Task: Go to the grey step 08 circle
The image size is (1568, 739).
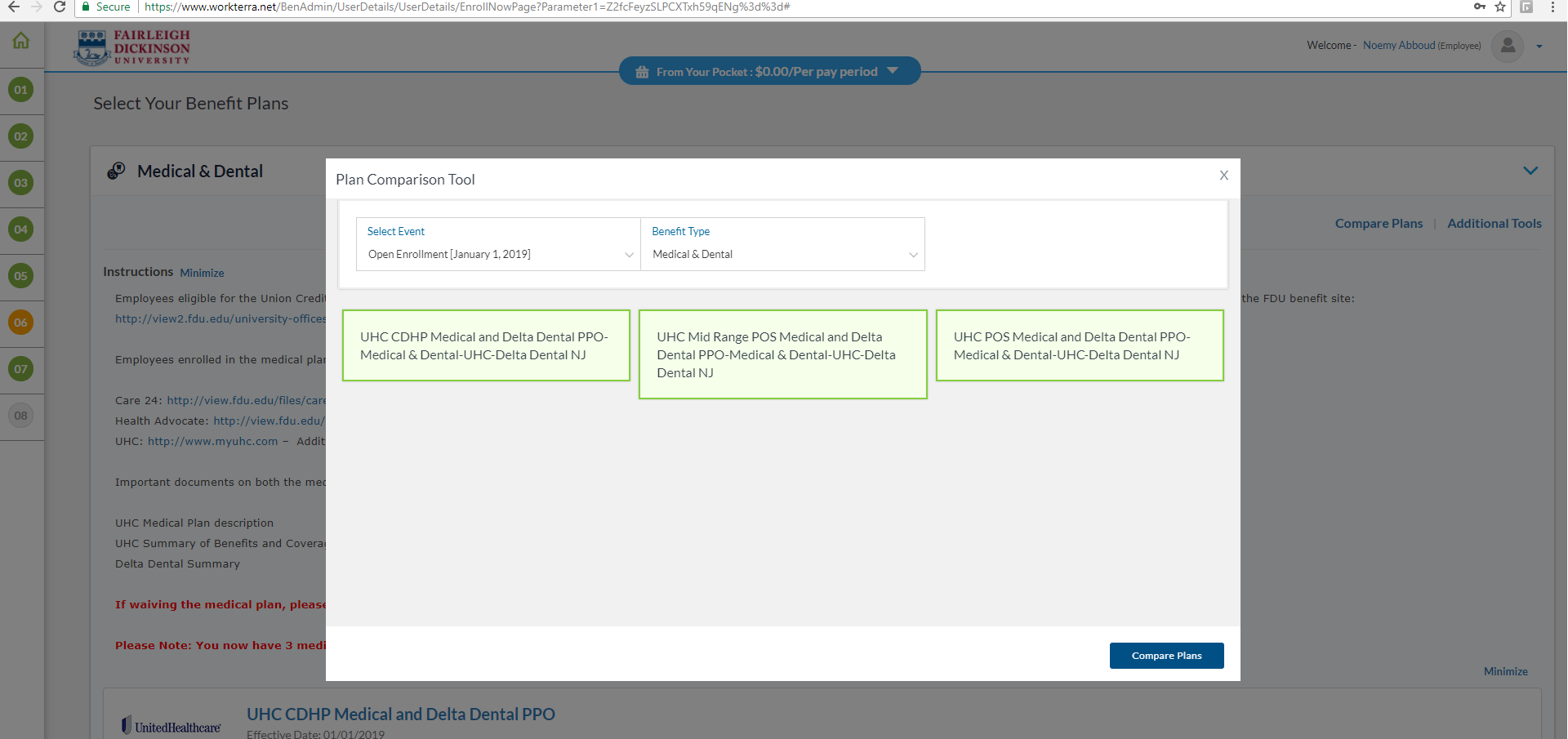Action: point(21,416)
